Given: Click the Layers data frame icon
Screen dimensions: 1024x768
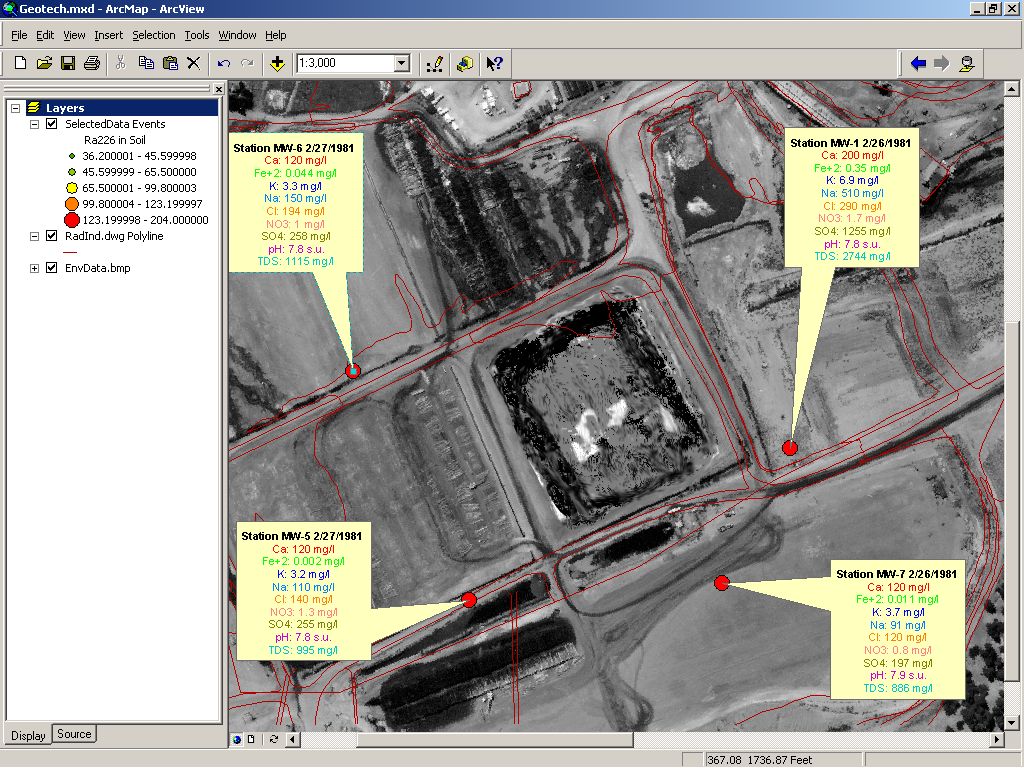Looking at the screenshot, I should [33, 108].
